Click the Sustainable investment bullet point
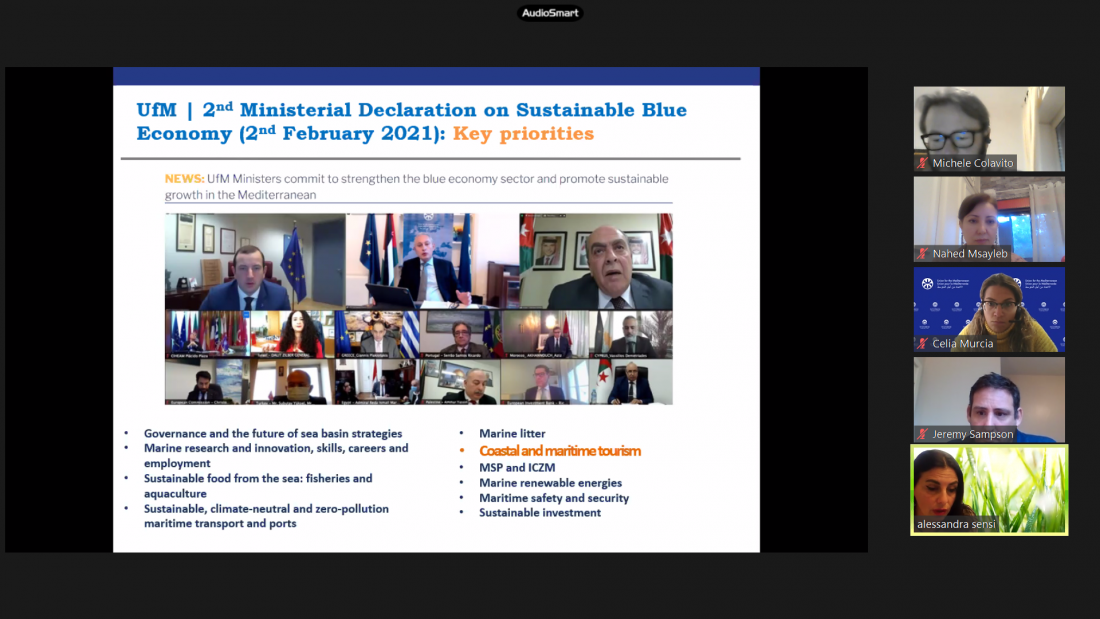 (540, 513)
